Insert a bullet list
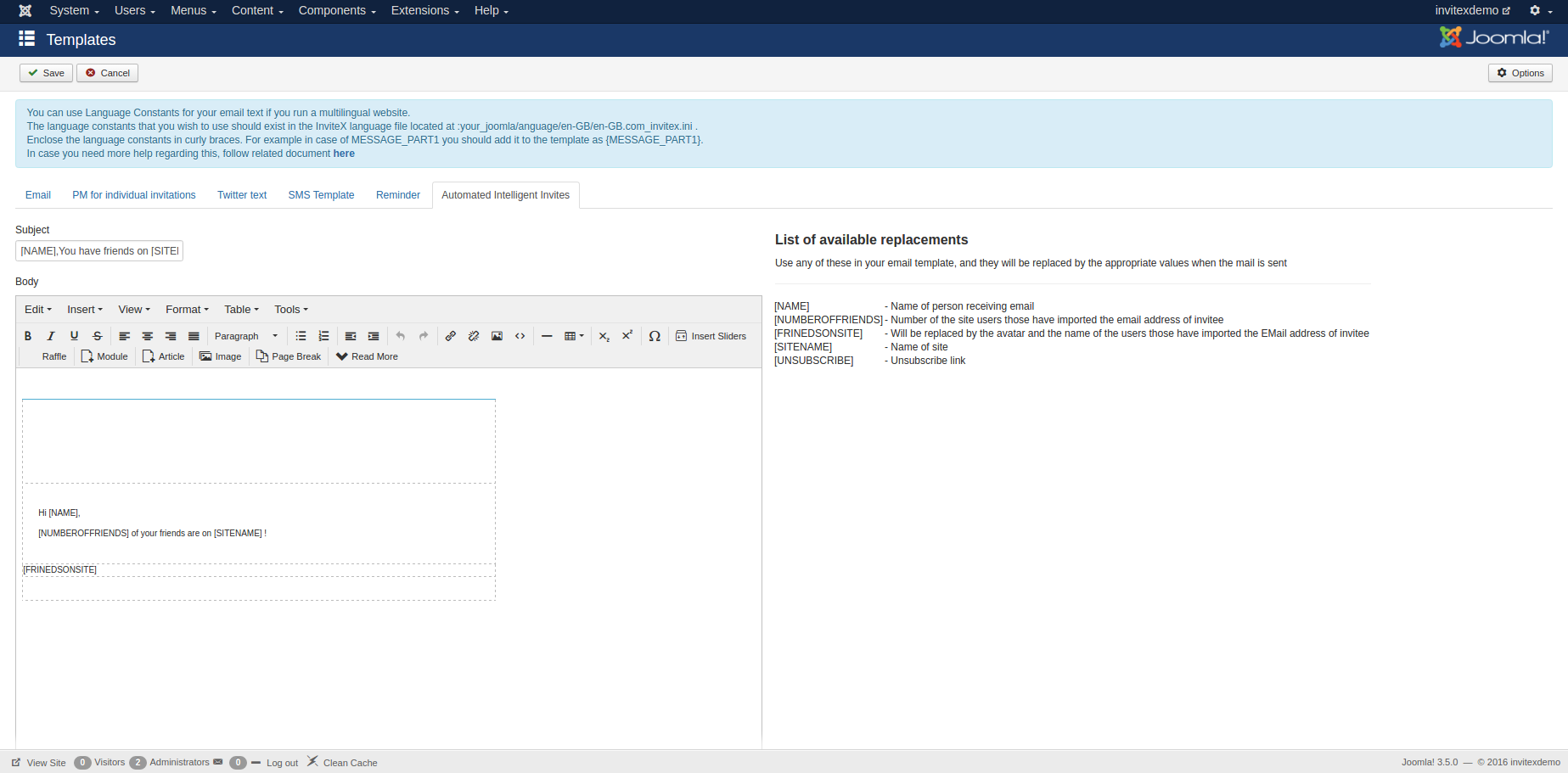Image resolution: width=1568 pixels, height=773 pixels. [x=301, y=336]
